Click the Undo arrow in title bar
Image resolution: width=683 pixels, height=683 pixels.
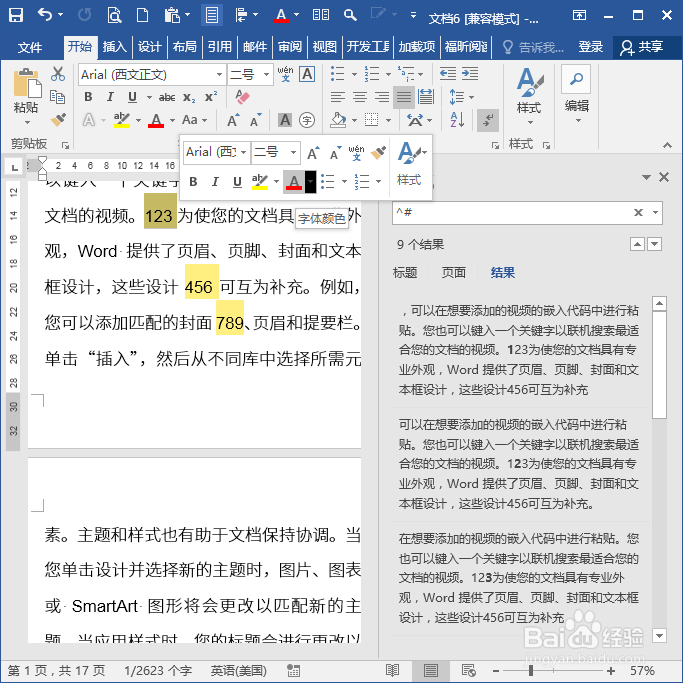(44, 15)
